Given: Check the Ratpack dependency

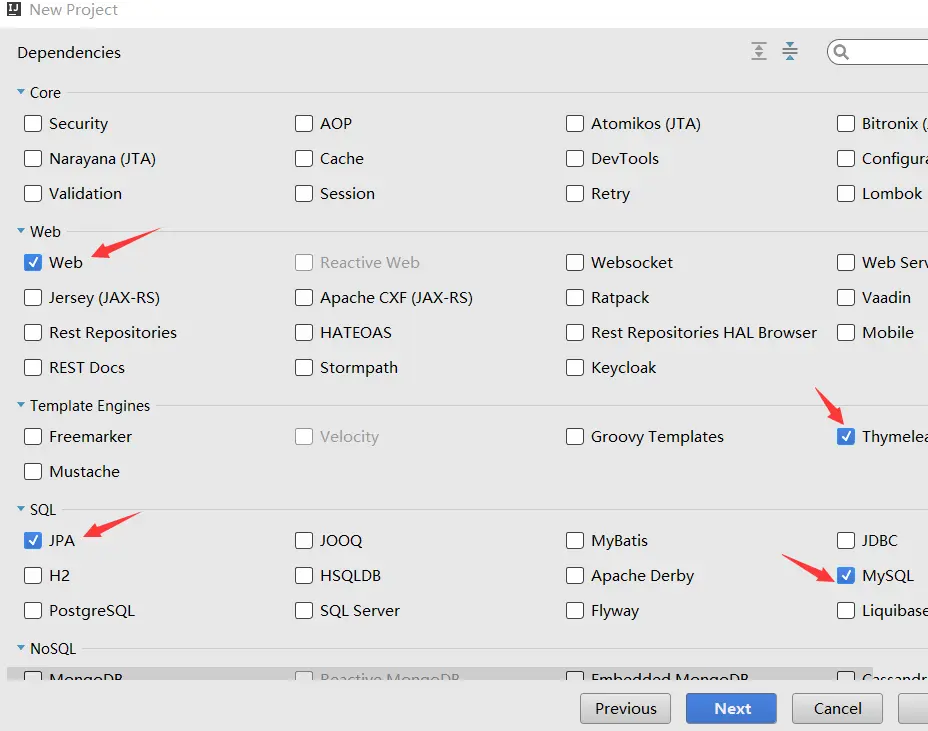Looking at the screenshot, I should point(575,297).
